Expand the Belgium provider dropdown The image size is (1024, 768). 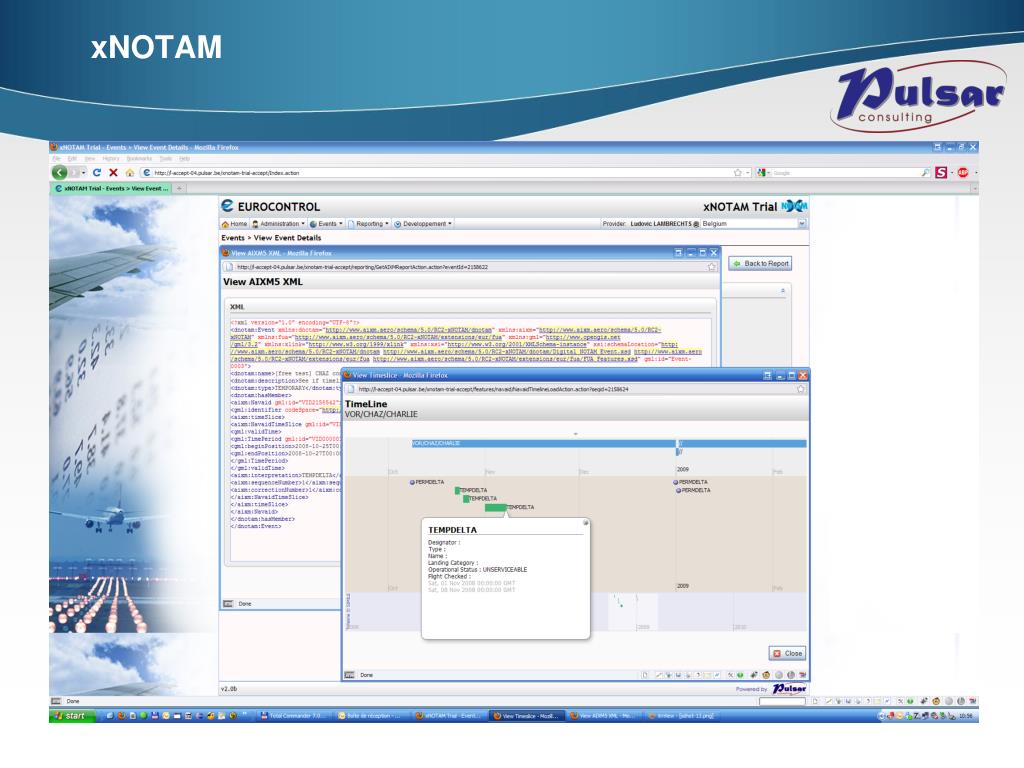click(x=801, y=223)
